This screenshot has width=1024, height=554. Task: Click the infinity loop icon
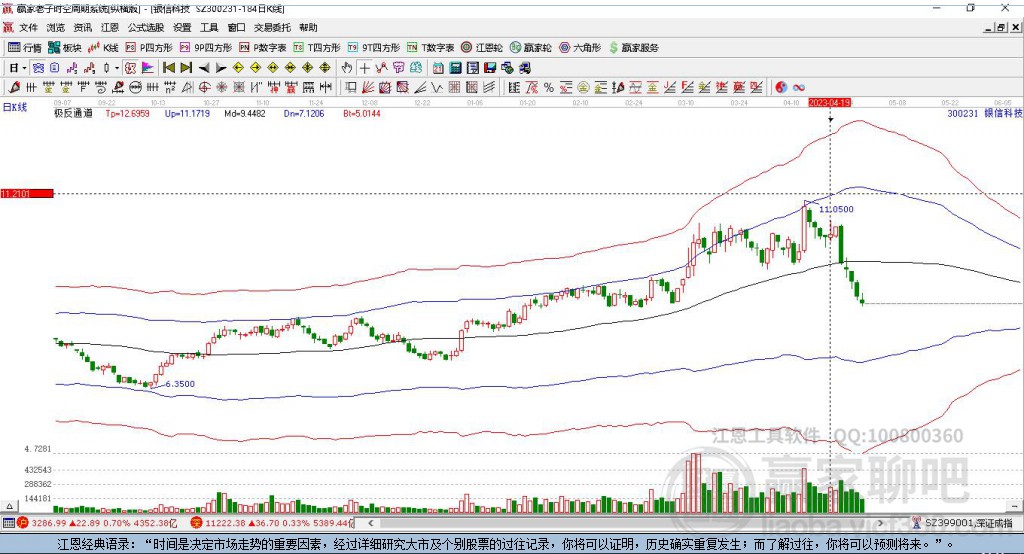[x=799, y=88]
